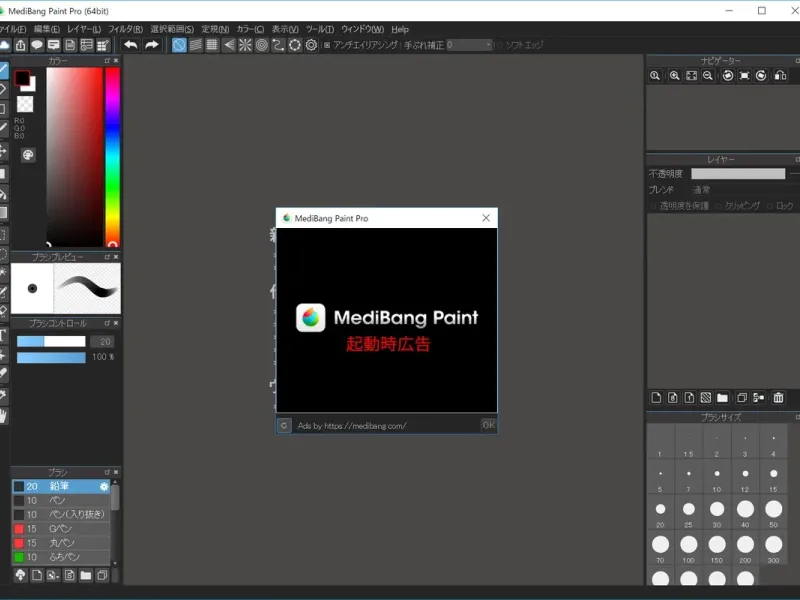
Task: Select the Hand tool in left toolbar
Action: [x=4, y=416]
